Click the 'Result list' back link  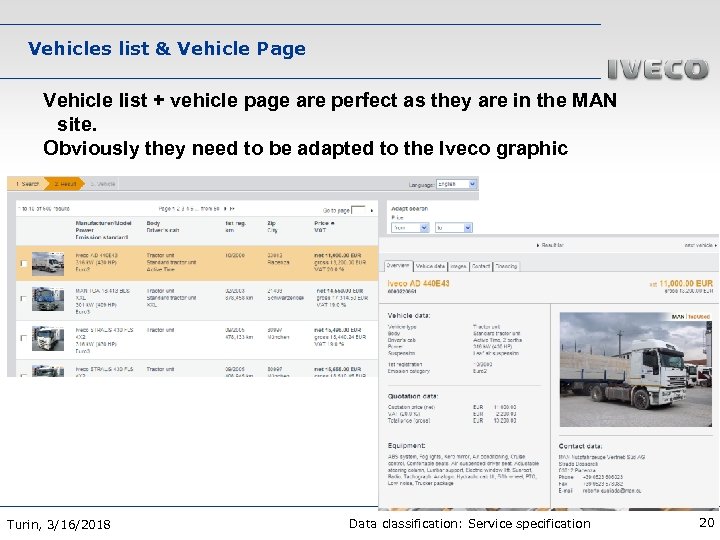click(550, 246)
